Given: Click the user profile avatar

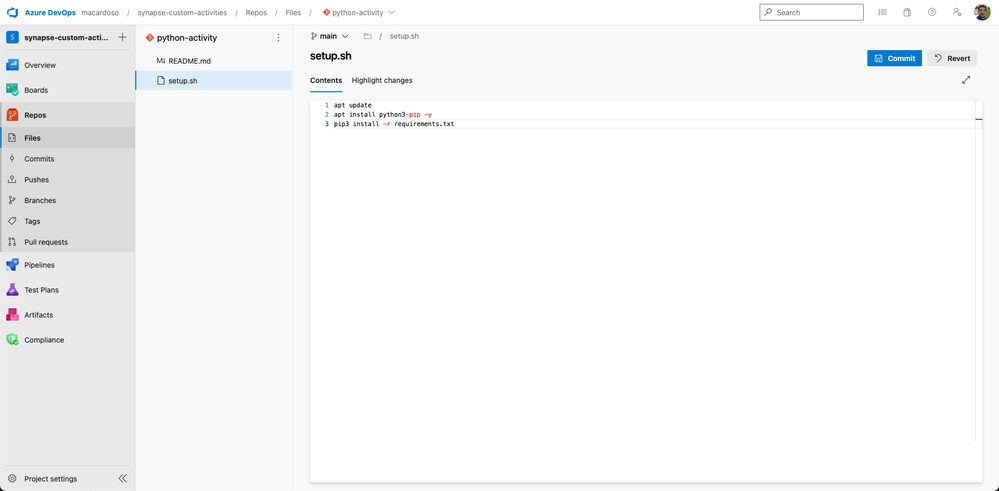Looking at the screenshot, I should tap(982, 12).
